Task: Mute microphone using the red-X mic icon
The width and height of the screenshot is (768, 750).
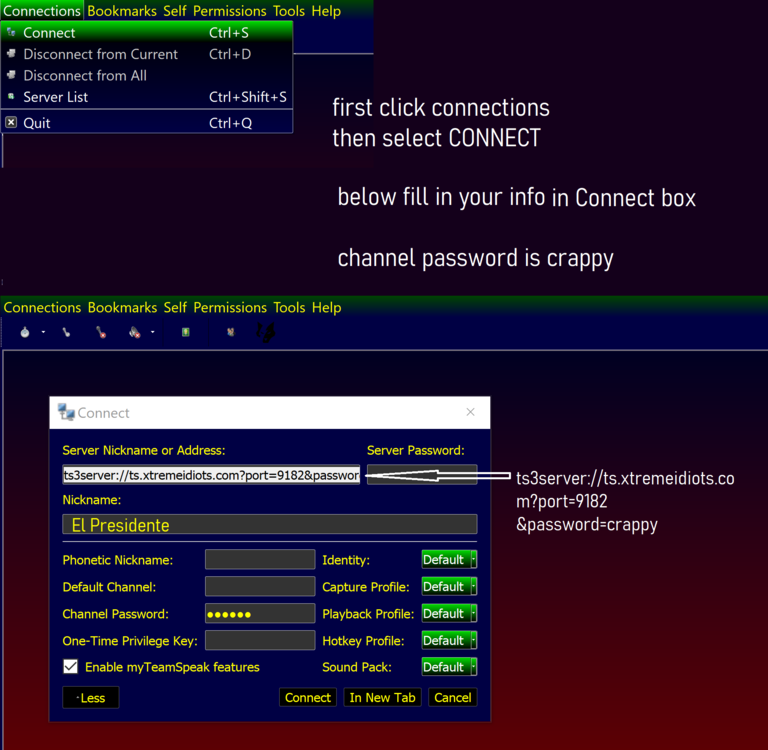Action: pyautogui.click(x=101, y=333)
